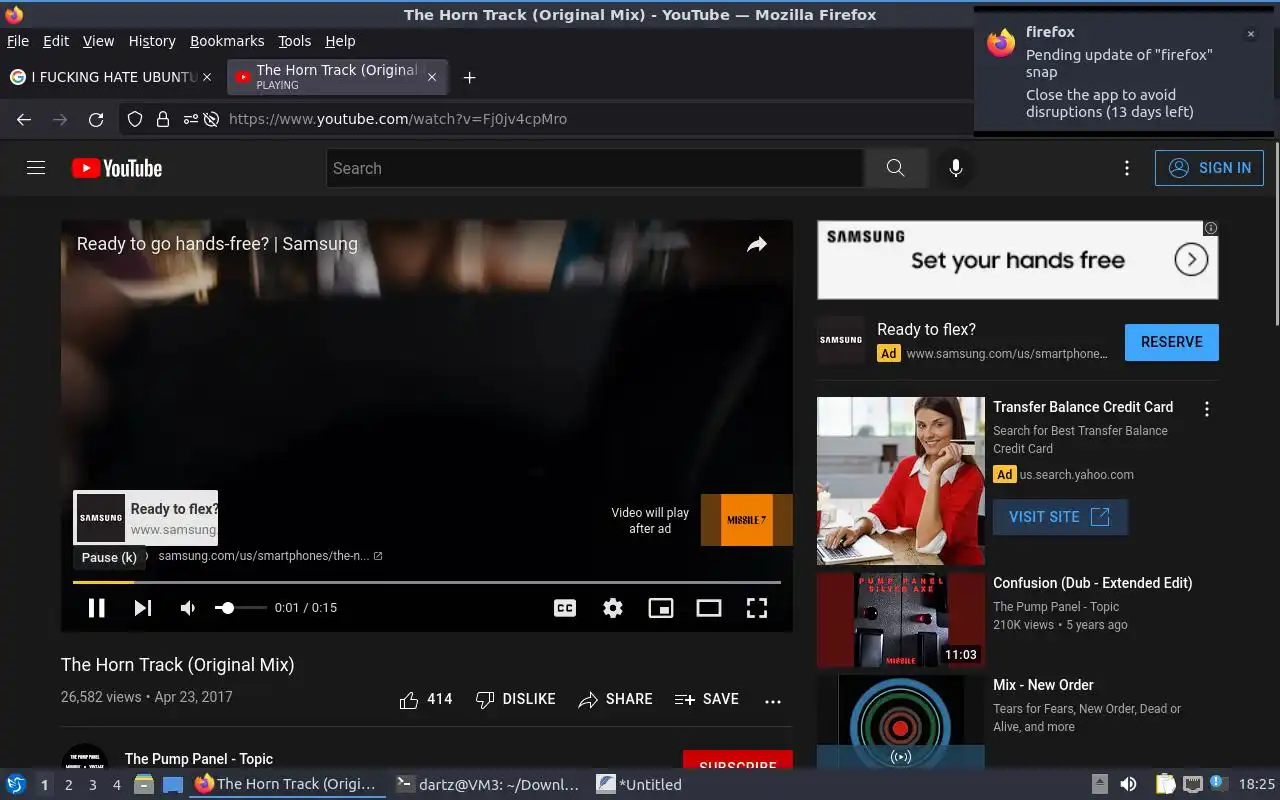Switch to theater mode
Viewport: 1280px width, 800px height.
709,608
